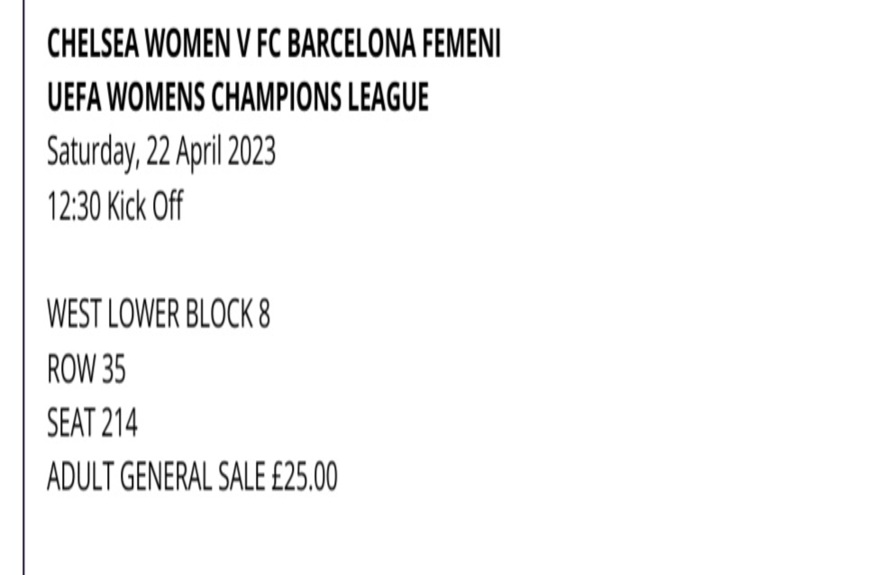The image size is (875, 575).
Task: Click the year 2023 in the date
Action: pos(251,151)
